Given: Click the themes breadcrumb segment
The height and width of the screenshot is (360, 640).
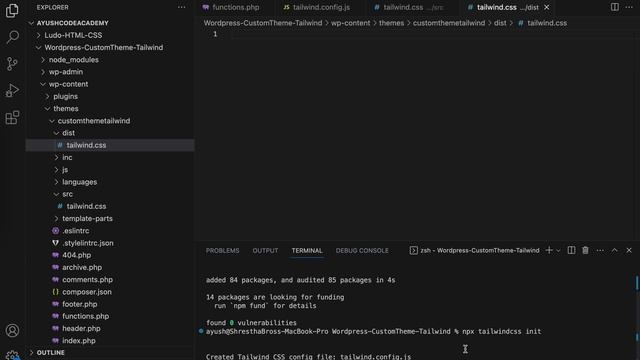Looking at the screenshot, I should point(391,23).
